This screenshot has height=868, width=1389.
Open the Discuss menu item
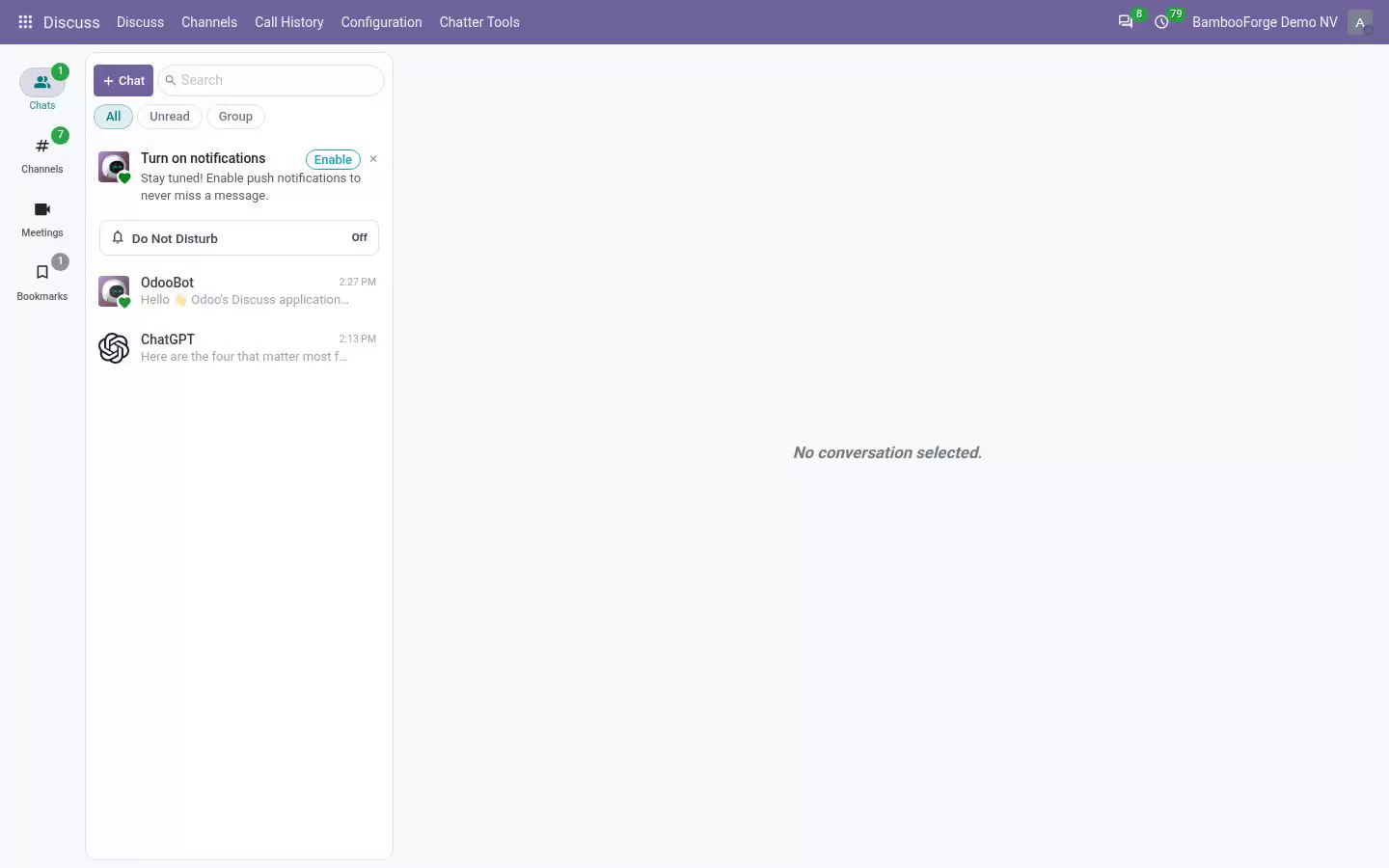click(140, 22)
